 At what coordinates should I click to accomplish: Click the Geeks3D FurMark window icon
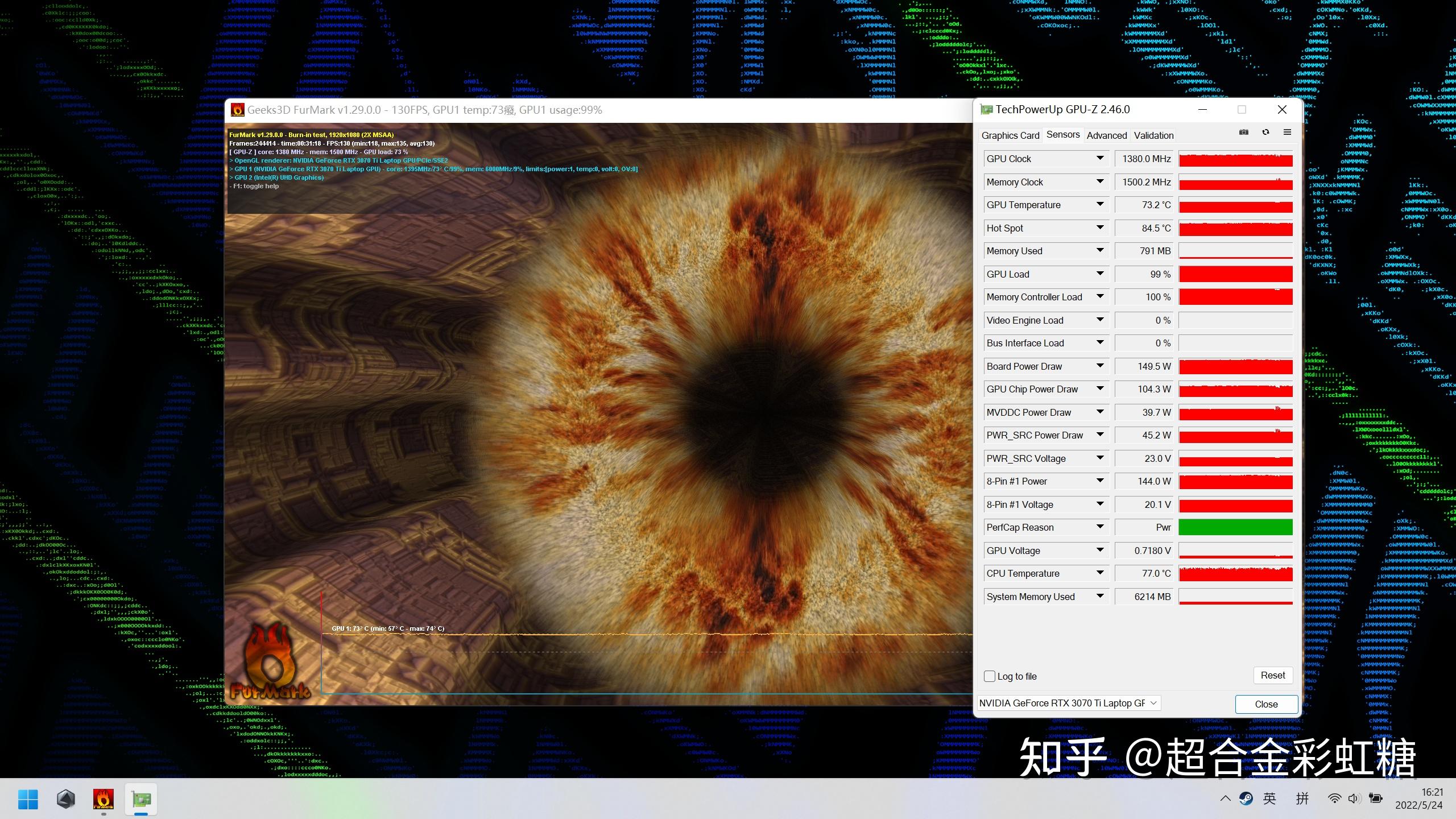click(236, 109)
